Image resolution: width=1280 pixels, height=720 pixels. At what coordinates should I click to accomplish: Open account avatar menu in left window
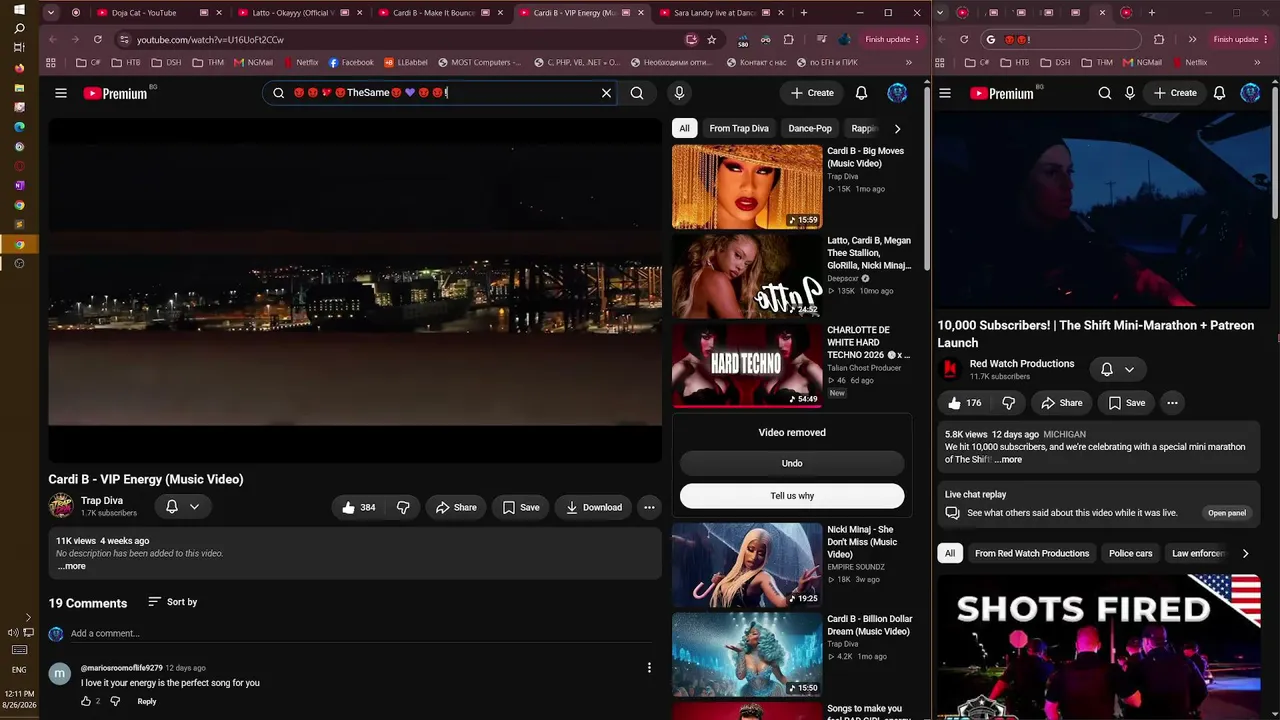pos(897,93)
